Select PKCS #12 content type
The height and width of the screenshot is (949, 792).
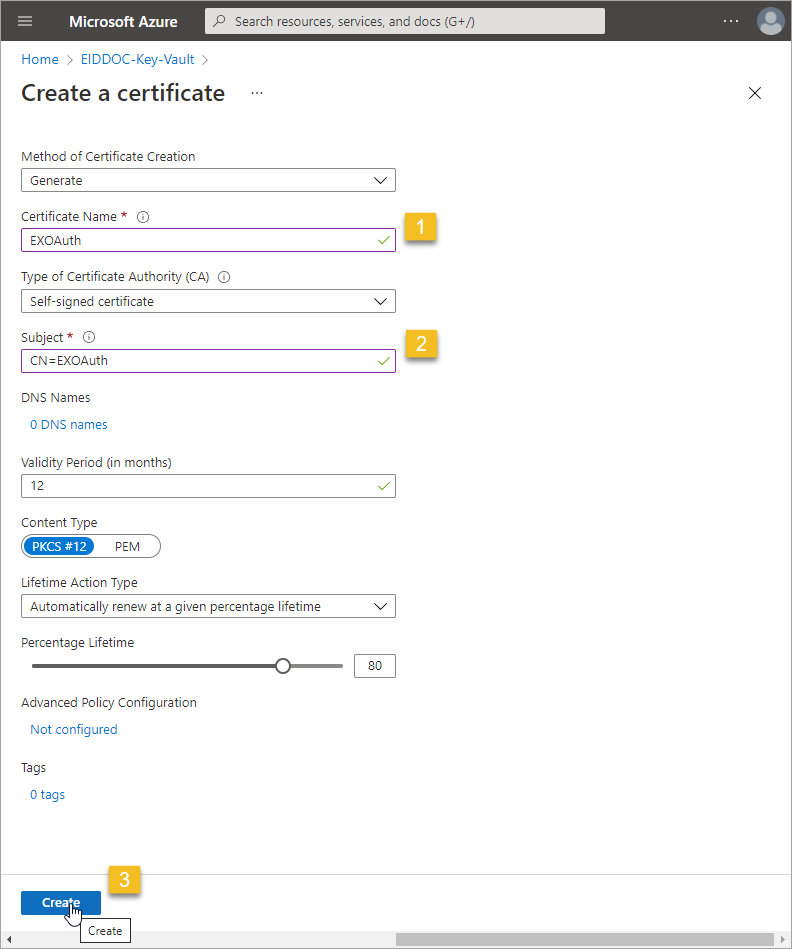[x=60, y=546]
